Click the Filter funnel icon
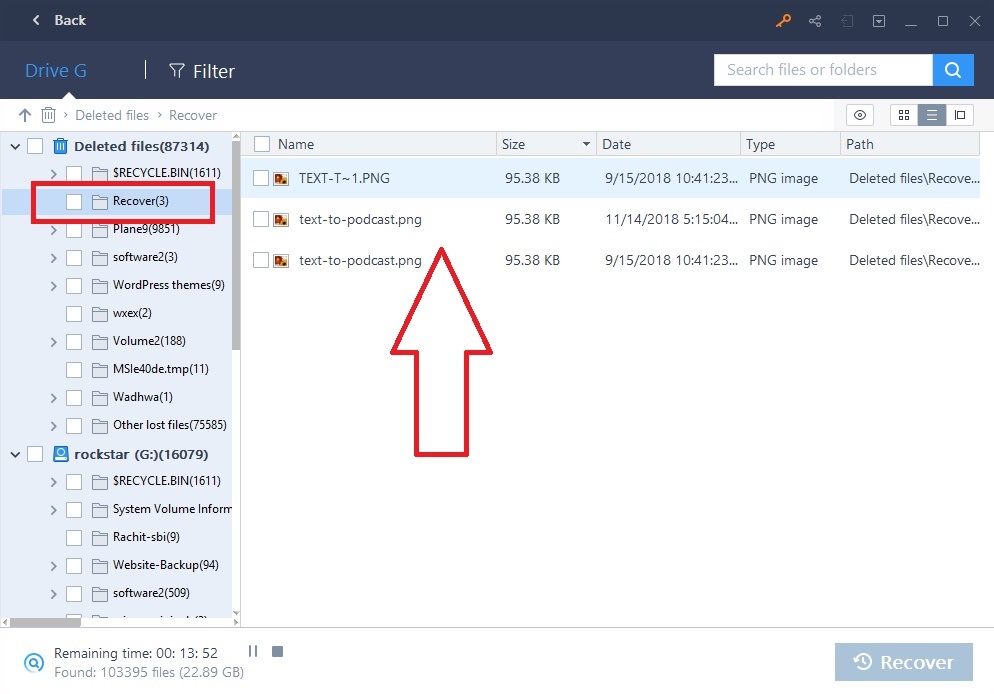This screenshot has width=994, height=694. (x=177, y=70)
